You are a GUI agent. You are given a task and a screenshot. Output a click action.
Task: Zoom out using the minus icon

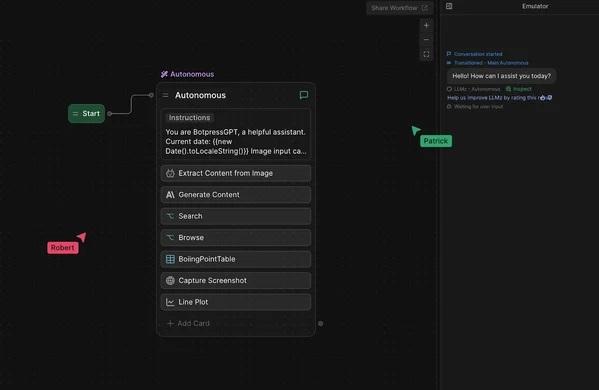[426, 40]
